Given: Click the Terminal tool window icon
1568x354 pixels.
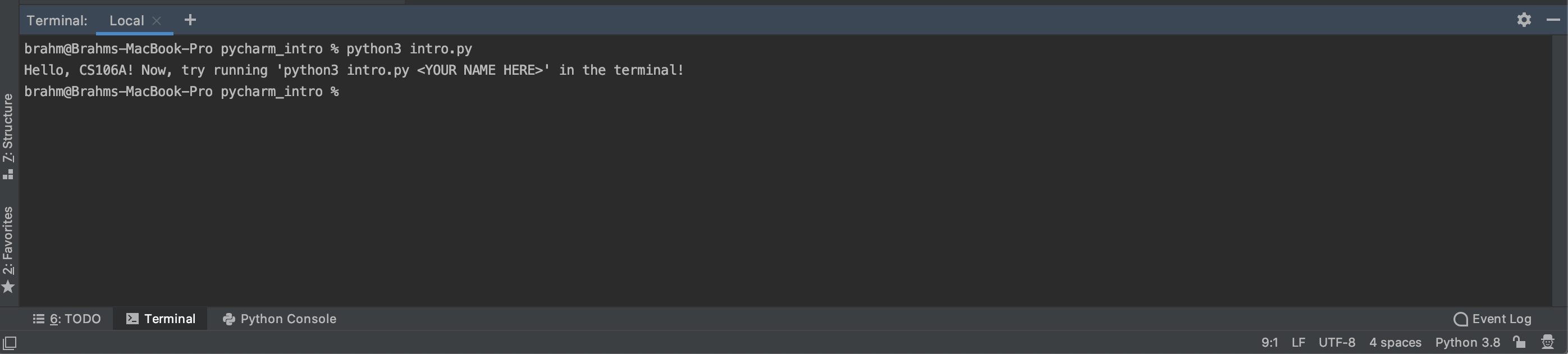Looking at the screenshot, I should coord(131,318).
